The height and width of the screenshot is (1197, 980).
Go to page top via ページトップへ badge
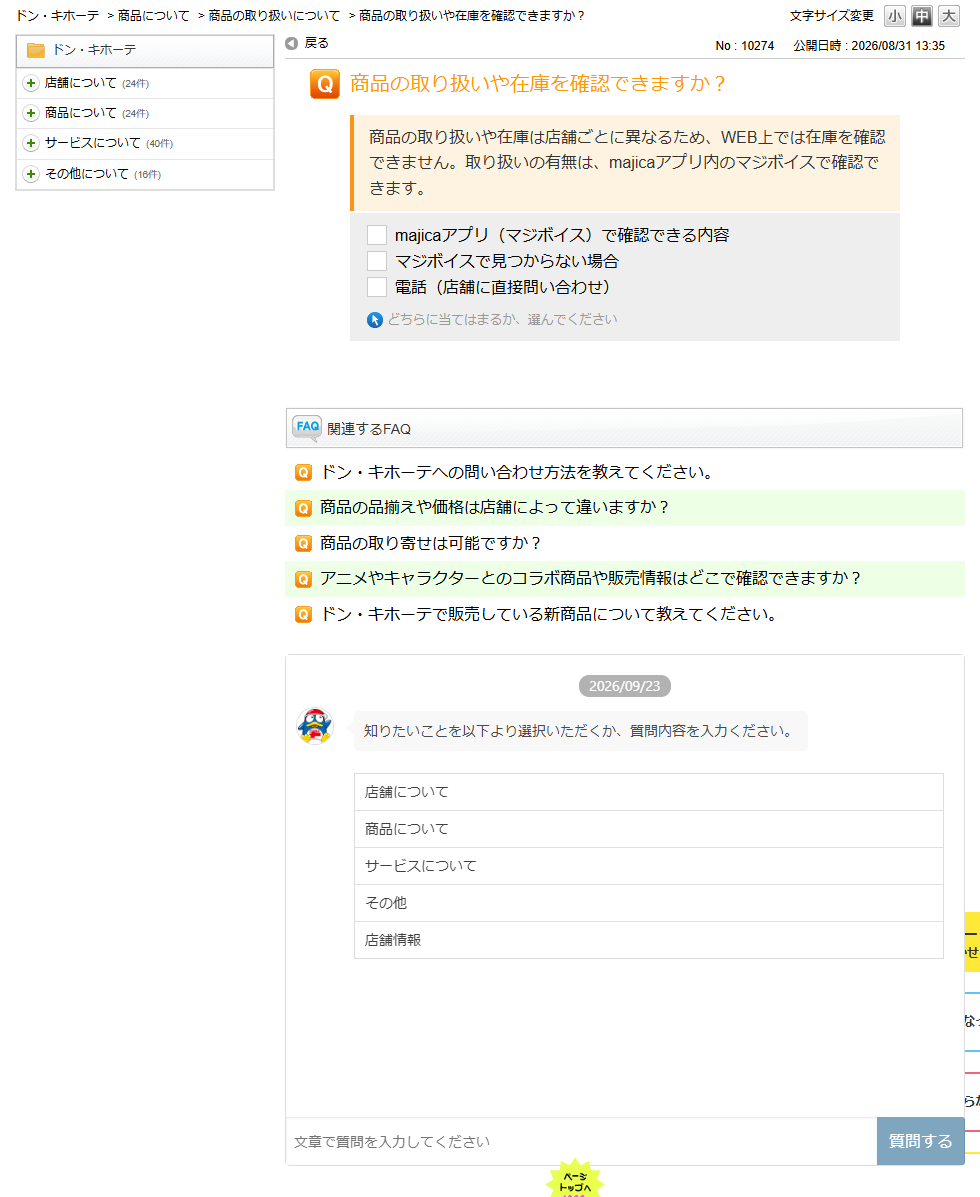(x=575, y=1179)
